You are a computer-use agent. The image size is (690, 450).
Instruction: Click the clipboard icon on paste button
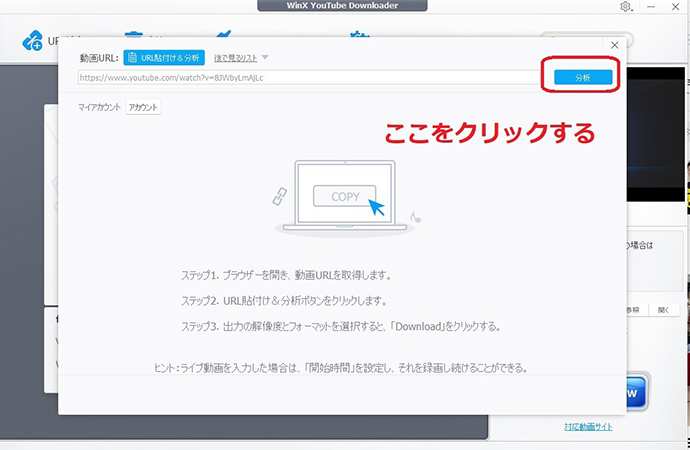click(x=132, y=58)
